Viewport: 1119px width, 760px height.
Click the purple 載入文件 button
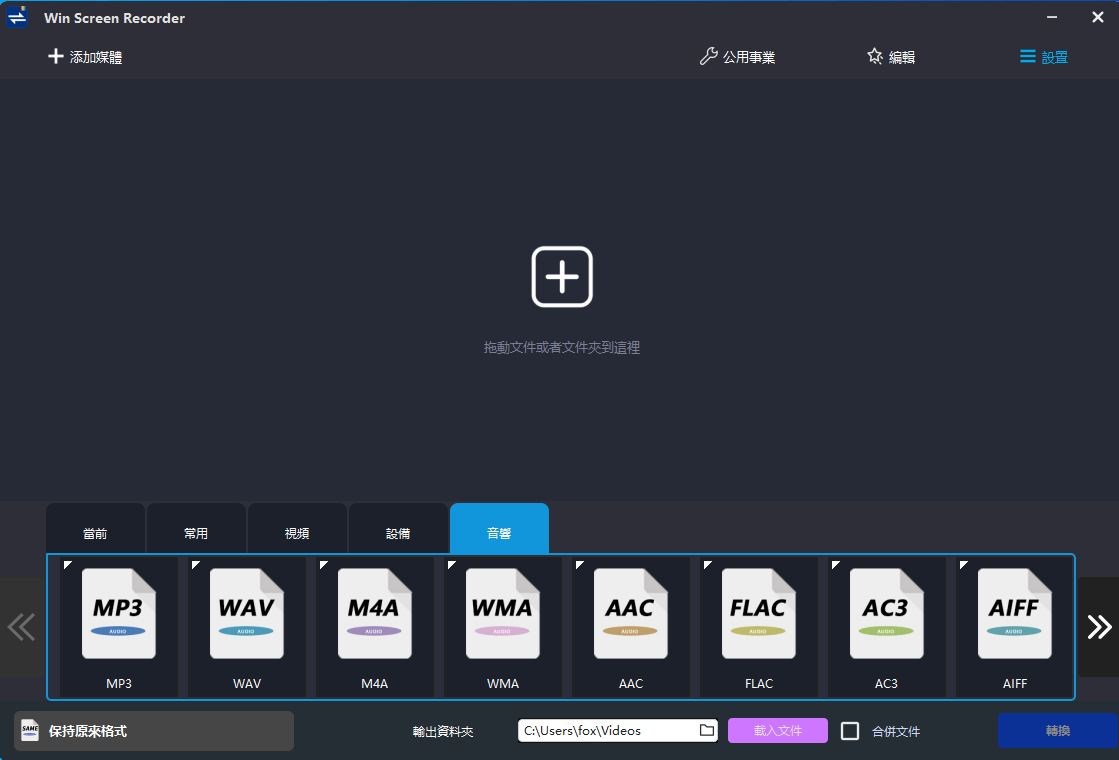[x=778, y=730]
